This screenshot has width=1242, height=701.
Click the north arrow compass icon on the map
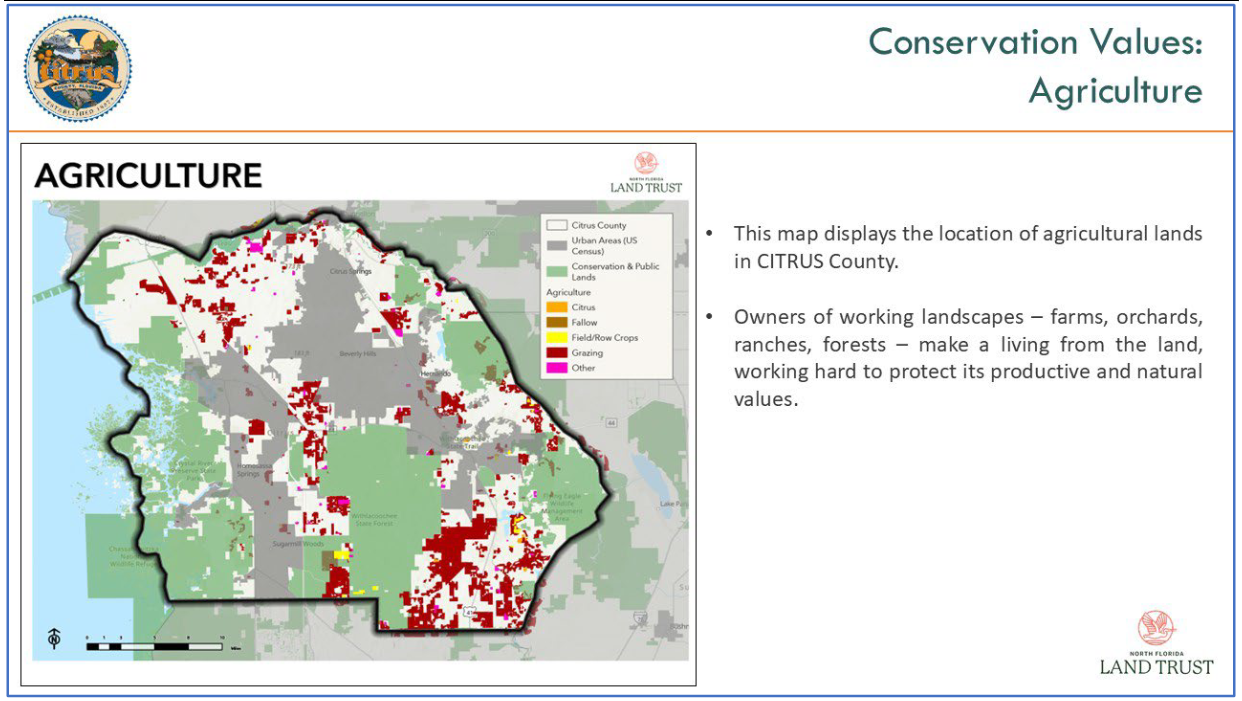tap(53, 639)
